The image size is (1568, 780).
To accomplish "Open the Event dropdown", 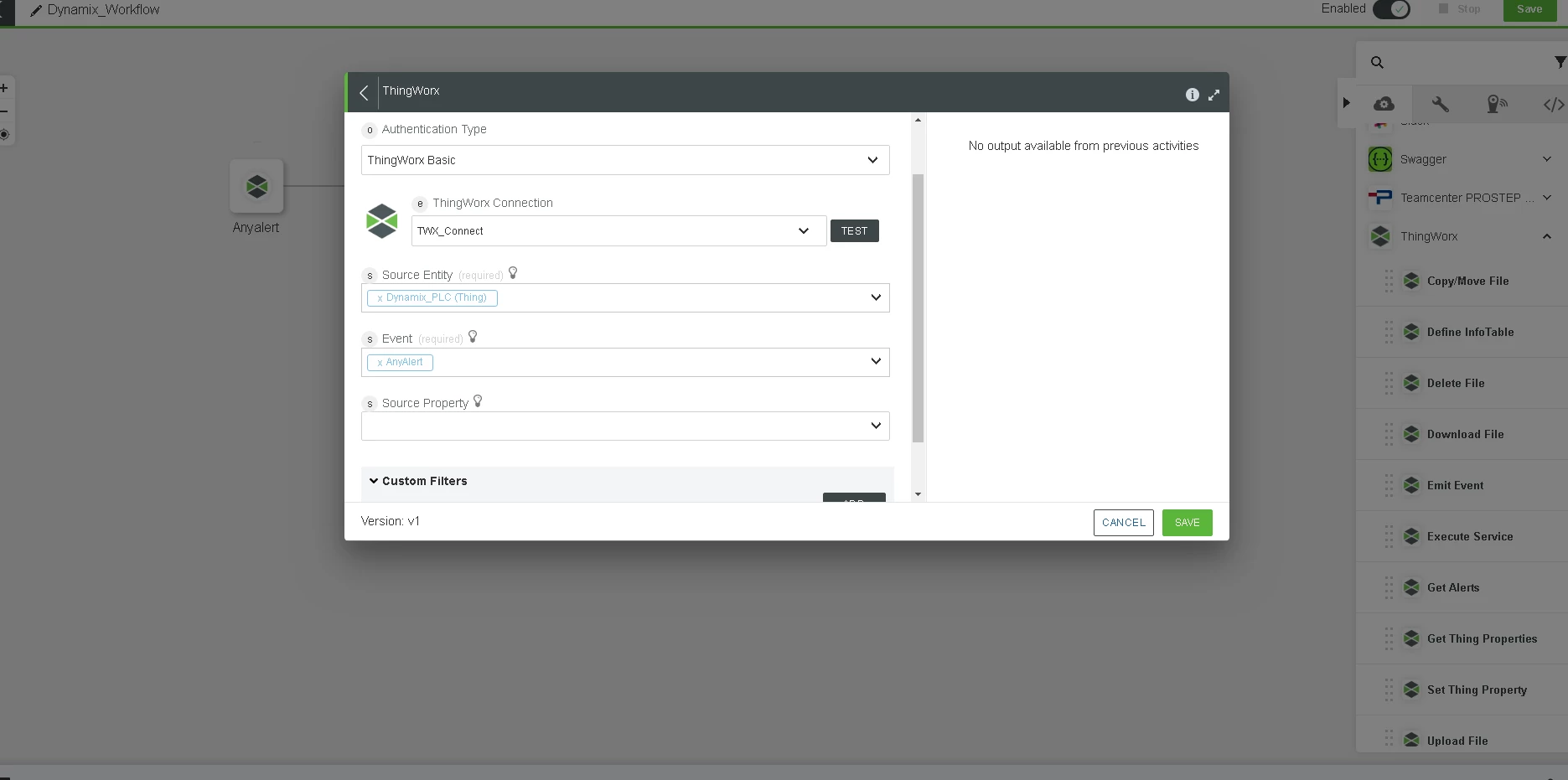I will (625, 362).
